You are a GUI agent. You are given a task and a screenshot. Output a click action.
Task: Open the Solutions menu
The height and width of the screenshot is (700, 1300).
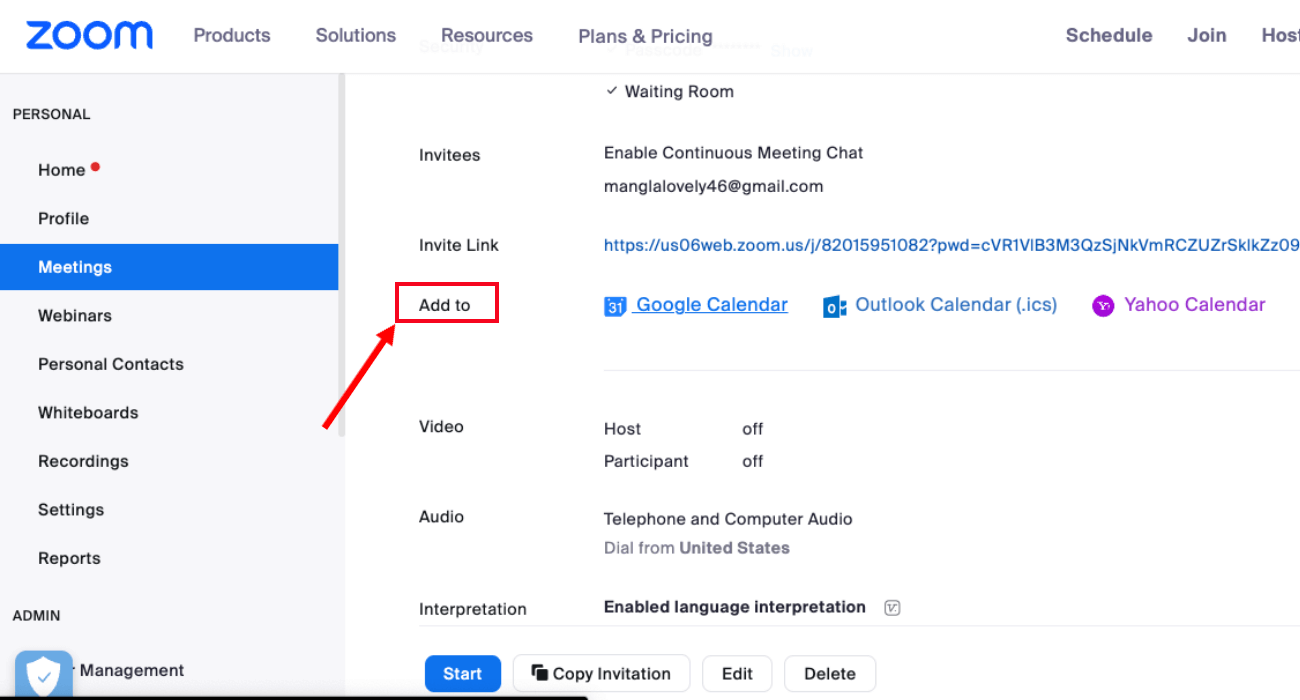coord(356,35)
